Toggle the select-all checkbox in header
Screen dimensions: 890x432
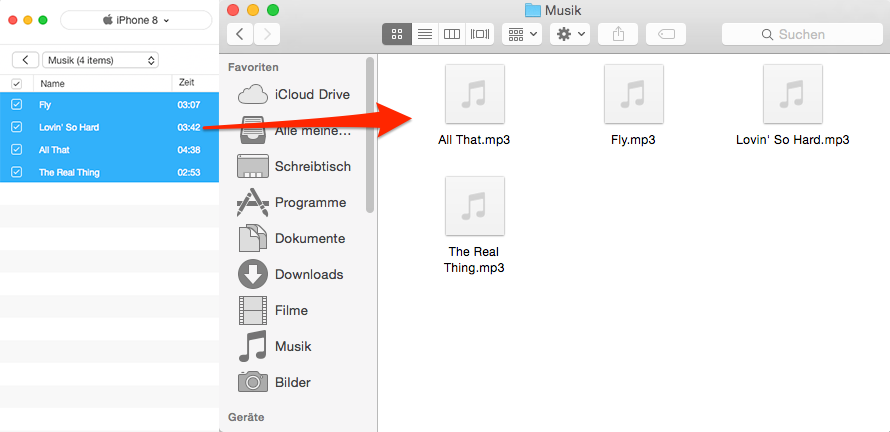point(16,83)
